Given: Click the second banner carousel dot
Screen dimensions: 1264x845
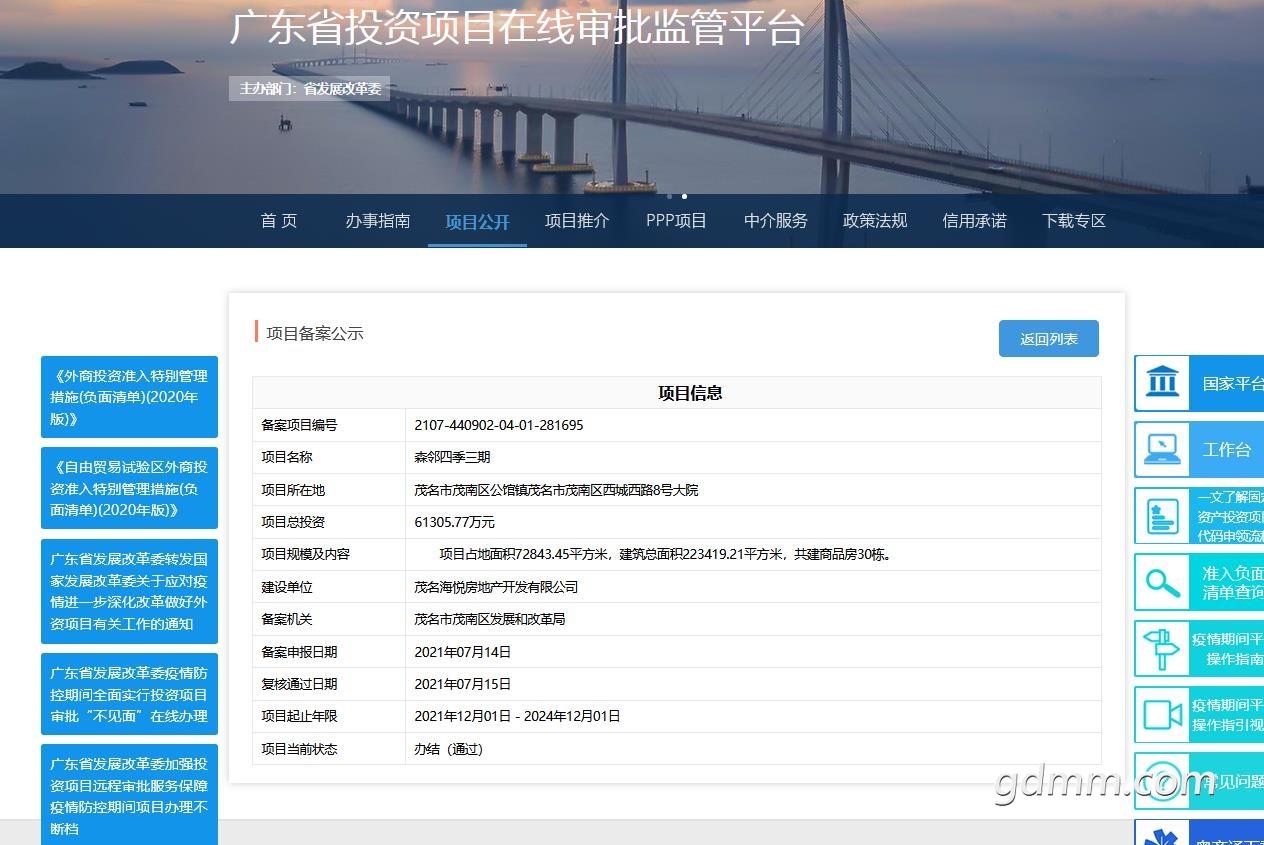Looking at the screenshot, I should point(684,196).
